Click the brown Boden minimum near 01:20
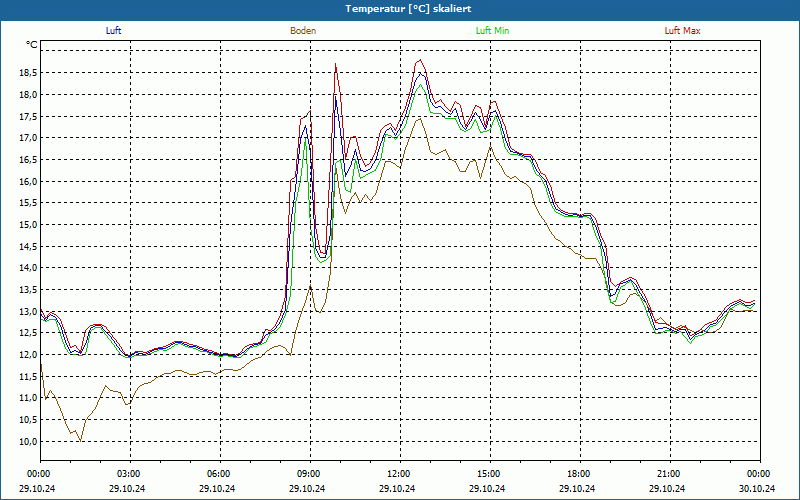 80,440
